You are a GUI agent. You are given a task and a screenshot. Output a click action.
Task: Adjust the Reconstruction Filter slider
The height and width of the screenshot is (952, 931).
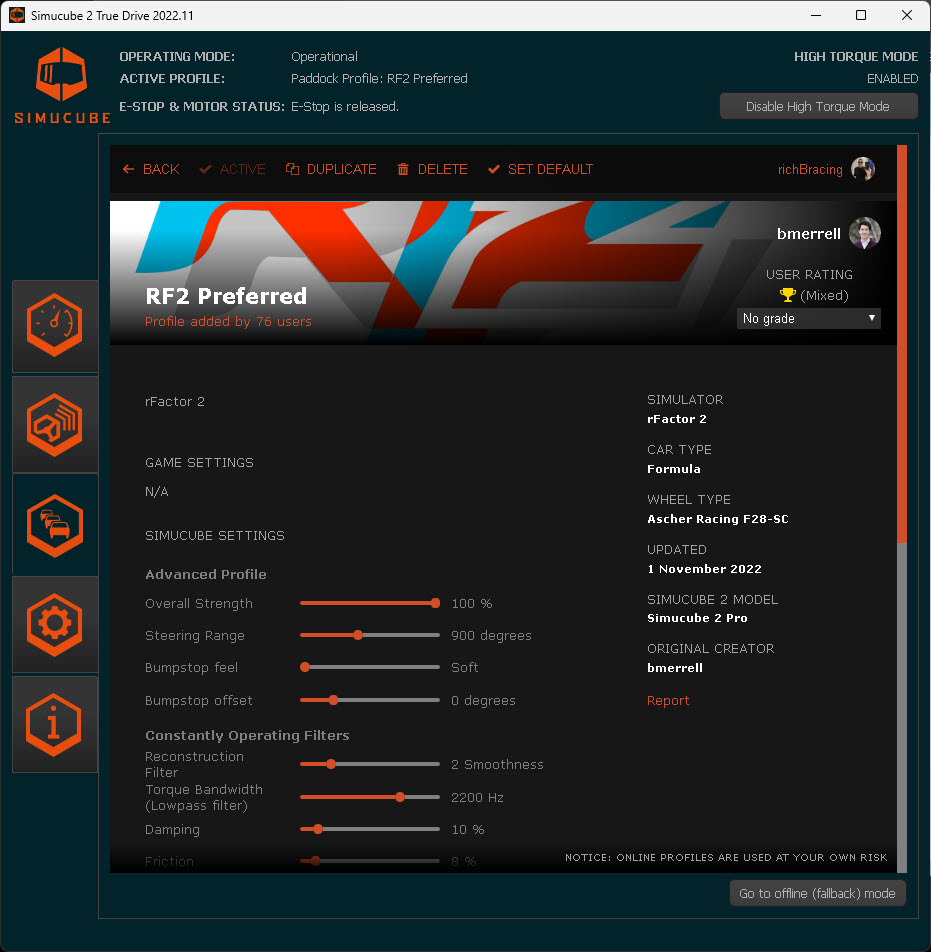click(x=370, y=764)
